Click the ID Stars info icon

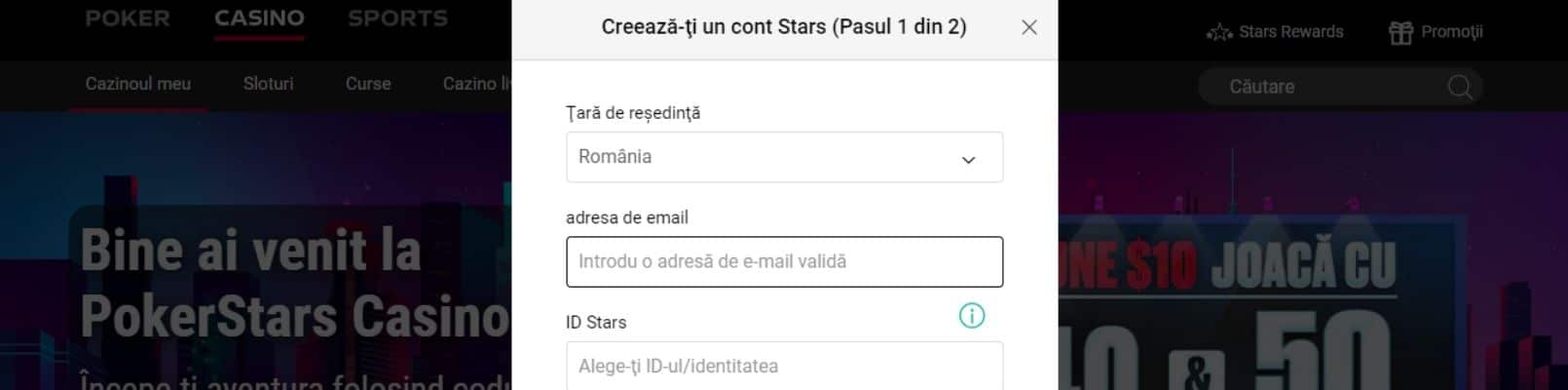tap(971, 316)
